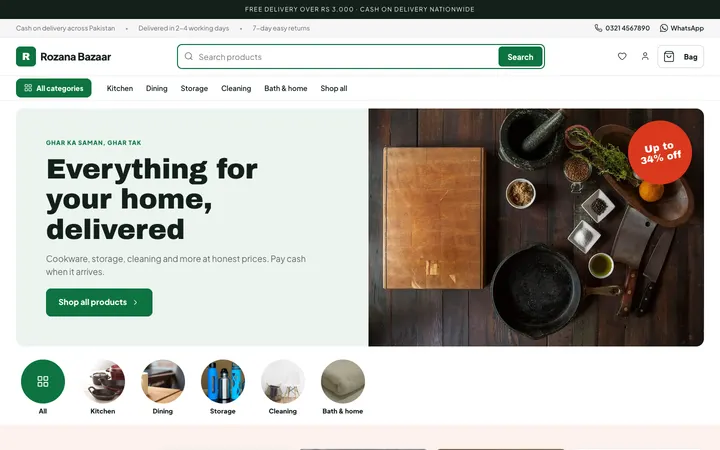The height and width of the screenshot is (450, 720).
Task: Click the Up to 34% off badge
Action: 660,152
